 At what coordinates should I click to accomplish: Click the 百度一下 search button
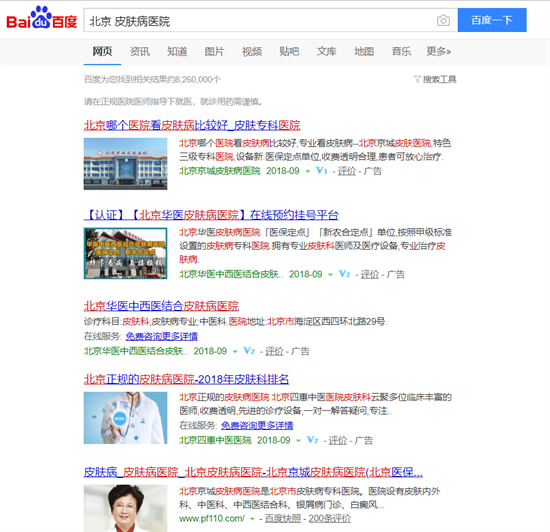coord(492,20)
